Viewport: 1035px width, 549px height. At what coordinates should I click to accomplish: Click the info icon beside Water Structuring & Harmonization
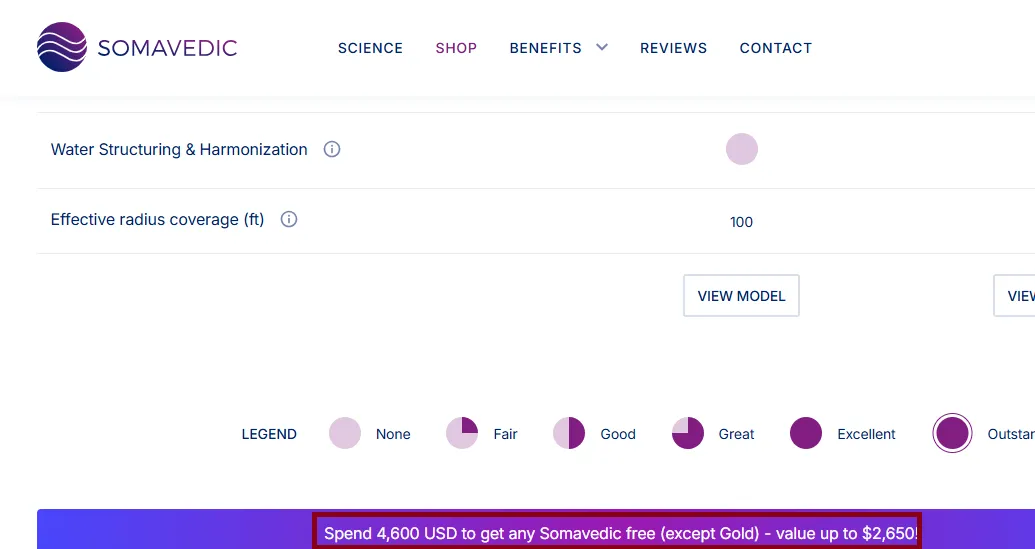point(332,149)
